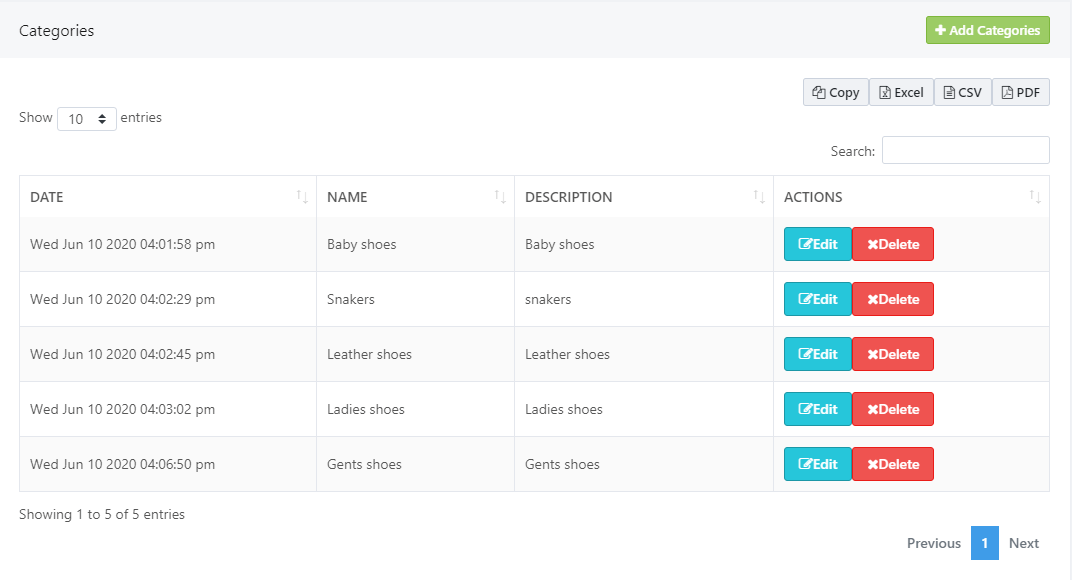1072x580 pixels.
Task: Sort by ACTIONS column header
Action: [x=911, y=197]
